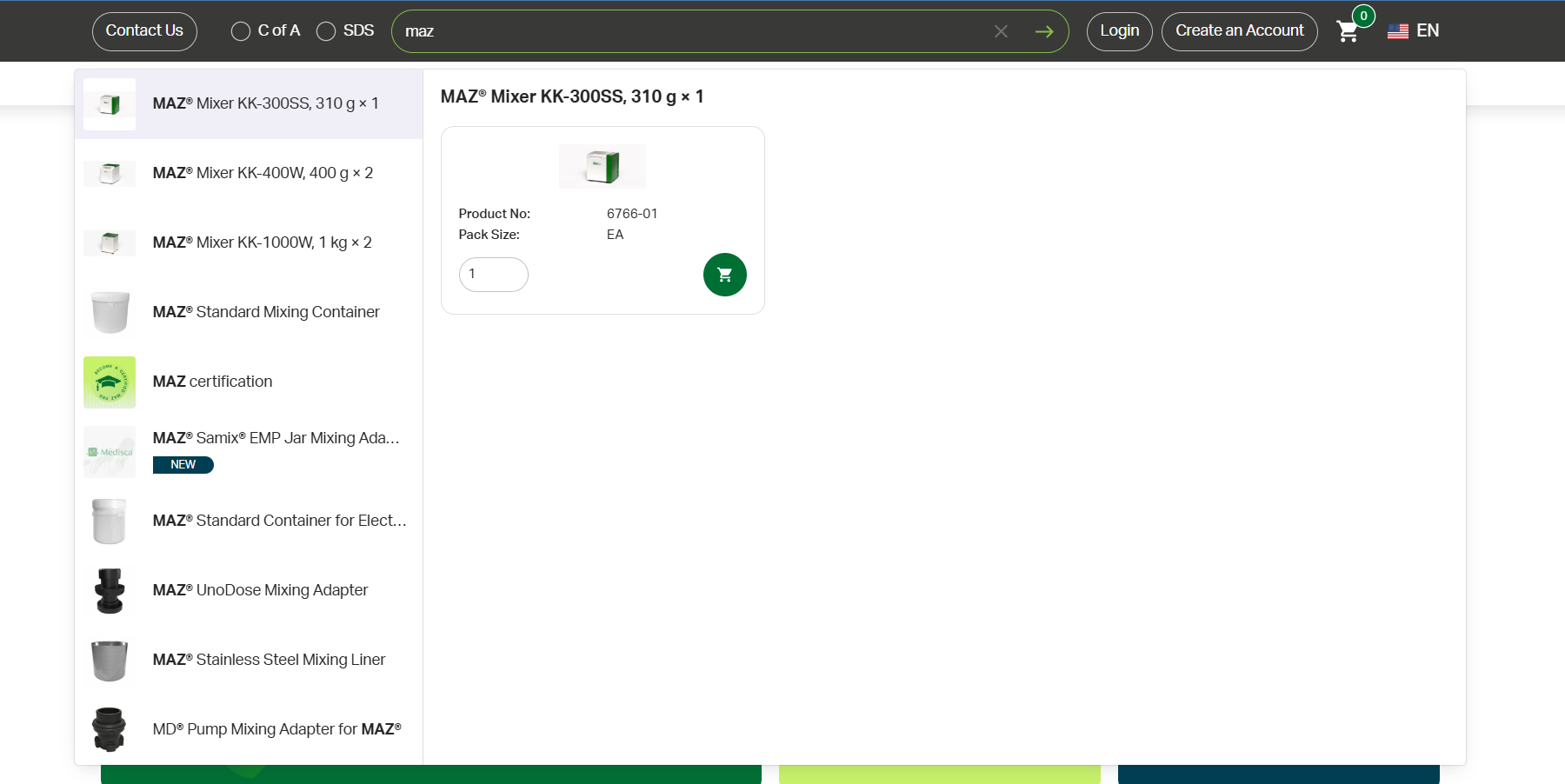Image resolution: width=1565 pixels, height=784 pixels.
Task: Click the Standard Container for Elect... thumbnail
Action: (x=110, y=521)
